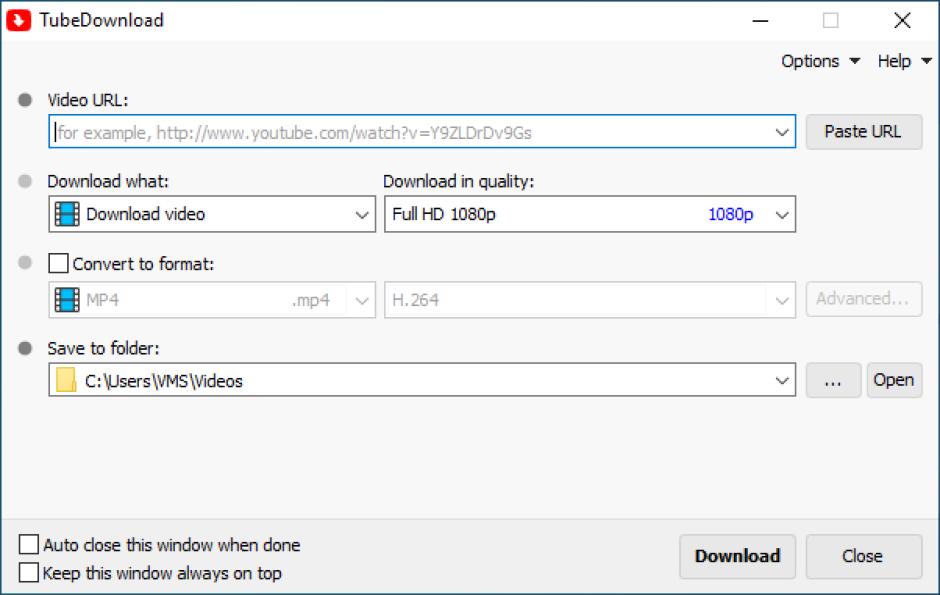Click the grey bullet next to Video URL
This screenshot has height=595, width=940.
pos(25,99)
